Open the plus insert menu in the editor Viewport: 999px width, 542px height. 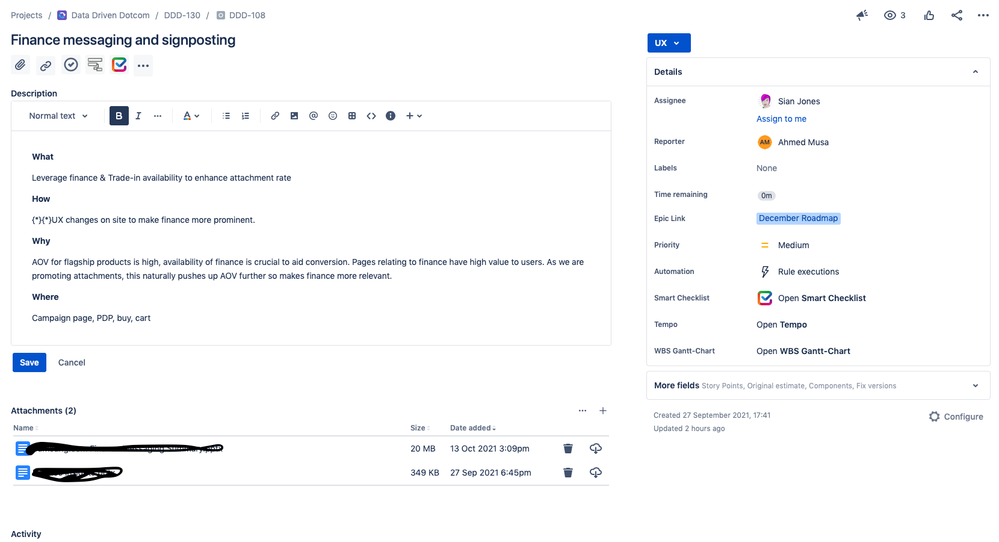coord(414,116)
